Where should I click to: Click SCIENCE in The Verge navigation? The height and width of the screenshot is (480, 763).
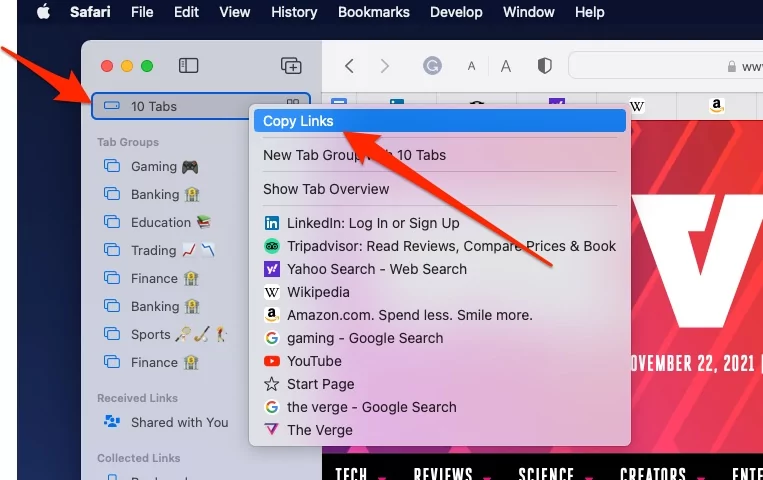click(546, 474)
